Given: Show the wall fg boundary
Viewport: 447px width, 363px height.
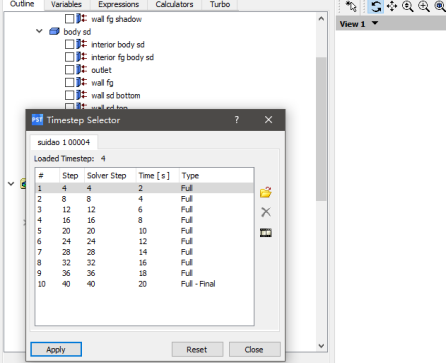Looking at the screenshot, I should click(x=69, y=82).
